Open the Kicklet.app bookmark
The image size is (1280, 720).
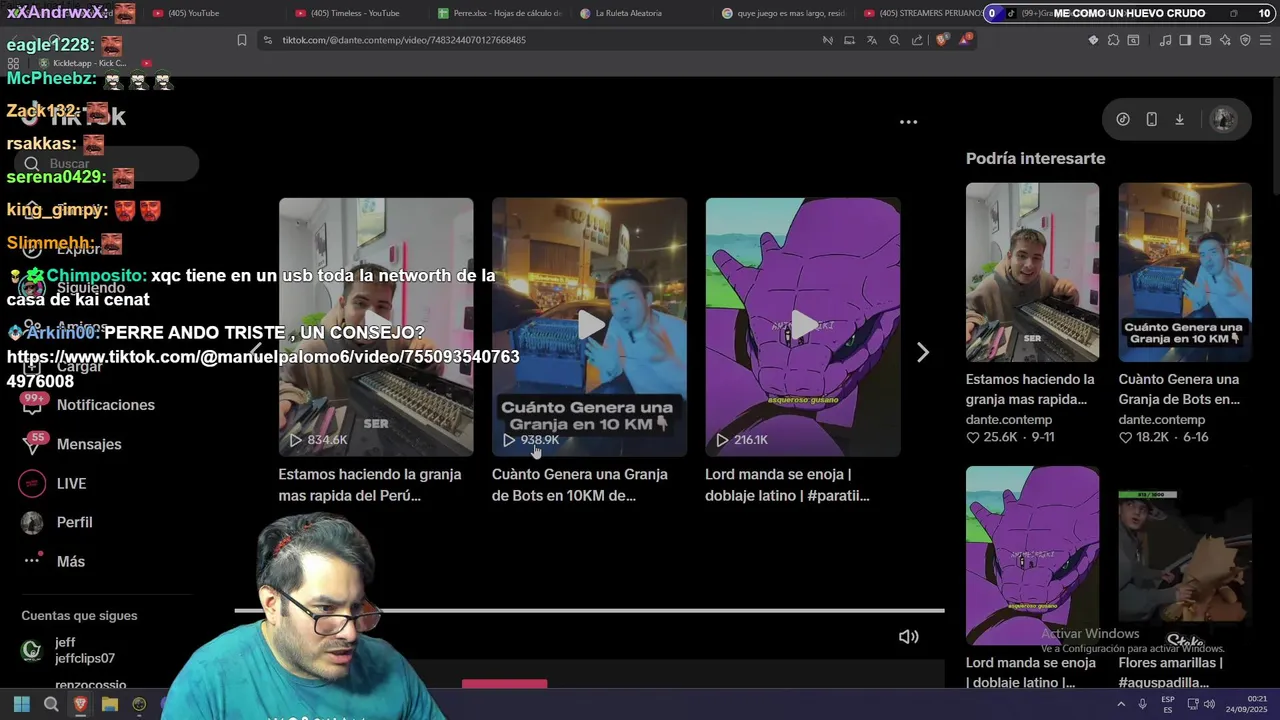82,63
